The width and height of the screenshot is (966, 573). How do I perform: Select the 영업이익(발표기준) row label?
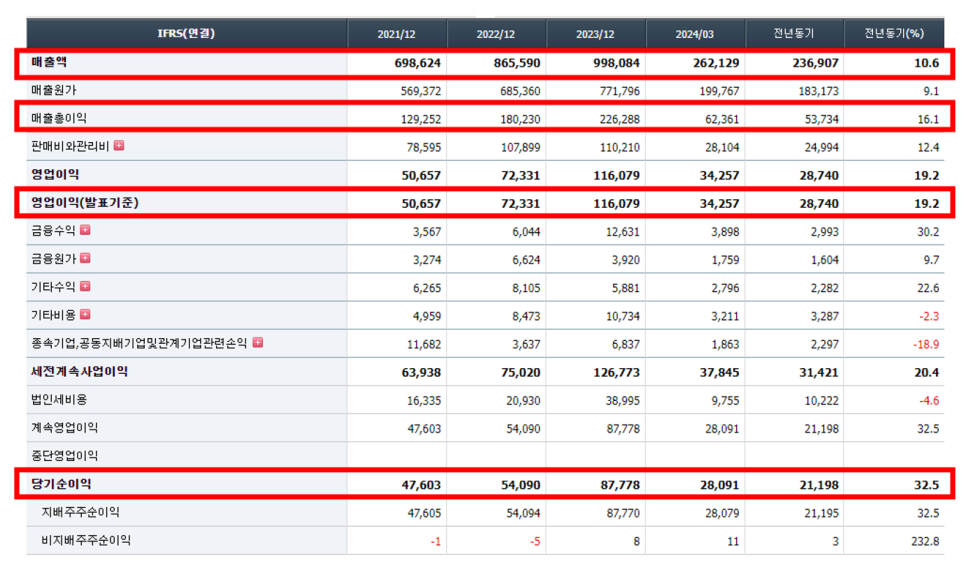point(85,203)
